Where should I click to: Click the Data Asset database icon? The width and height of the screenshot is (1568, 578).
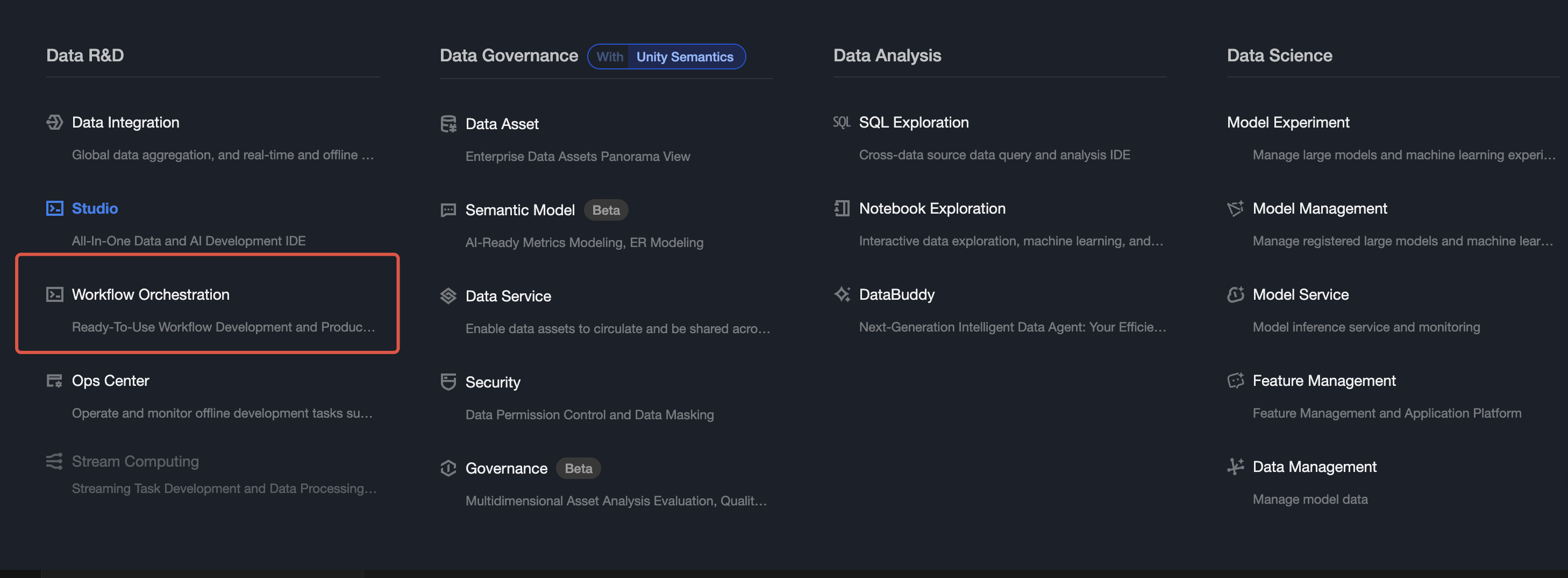tap(448, 124)
